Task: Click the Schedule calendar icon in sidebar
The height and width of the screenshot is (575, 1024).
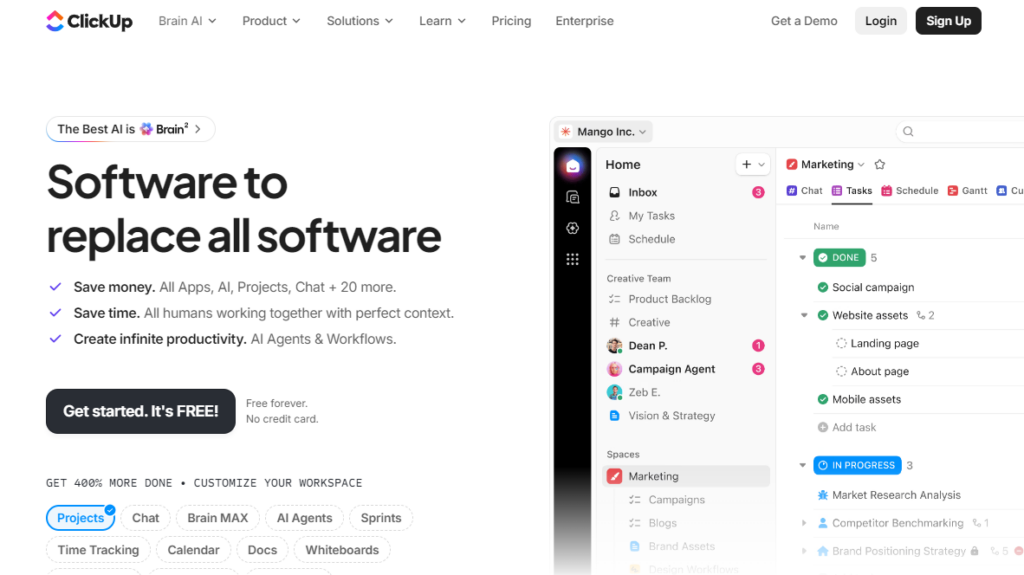Action: 615,239
